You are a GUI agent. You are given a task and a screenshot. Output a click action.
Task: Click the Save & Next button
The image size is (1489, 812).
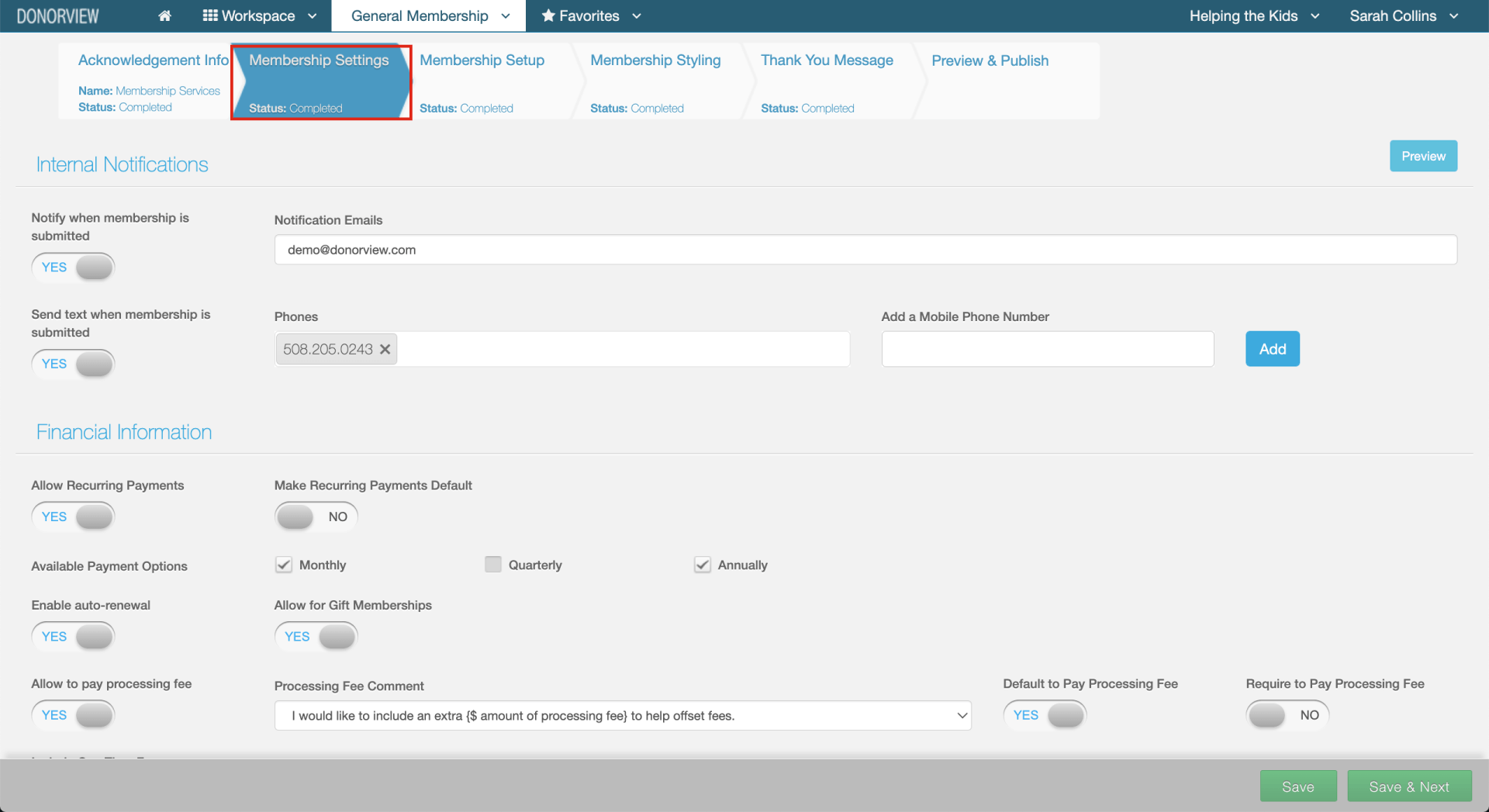(1408, 786)
